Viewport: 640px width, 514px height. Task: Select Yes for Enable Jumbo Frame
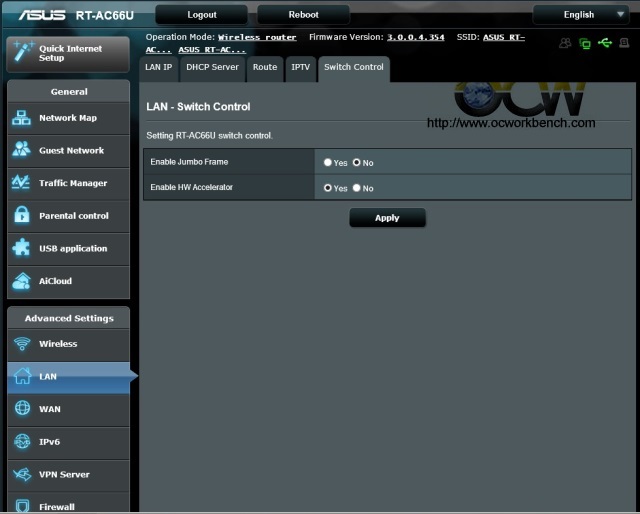[x=327, y=162]
